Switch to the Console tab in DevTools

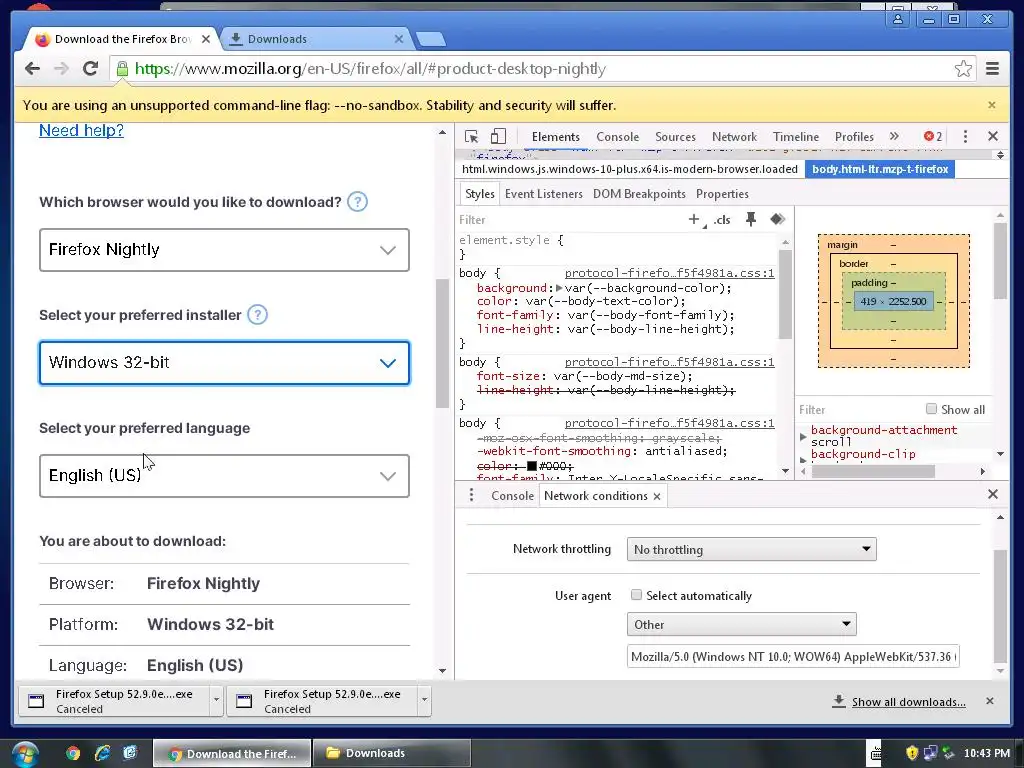(x=617, y=136)
